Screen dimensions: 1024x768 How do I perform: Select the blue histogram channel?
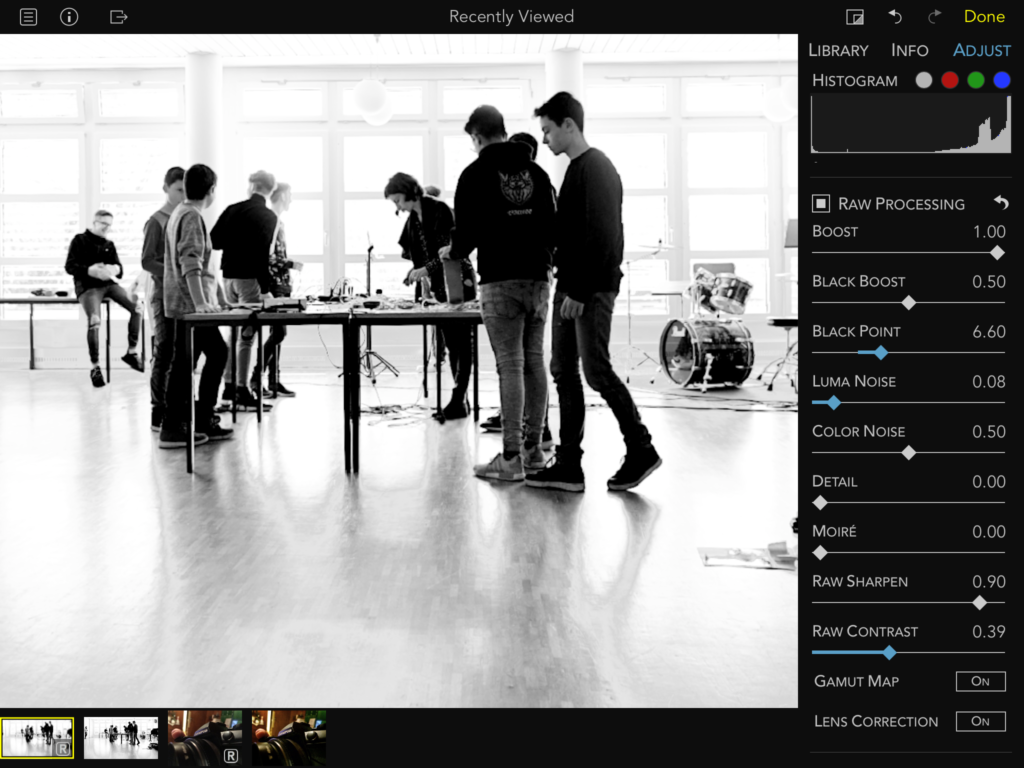tap(1002, 80)
